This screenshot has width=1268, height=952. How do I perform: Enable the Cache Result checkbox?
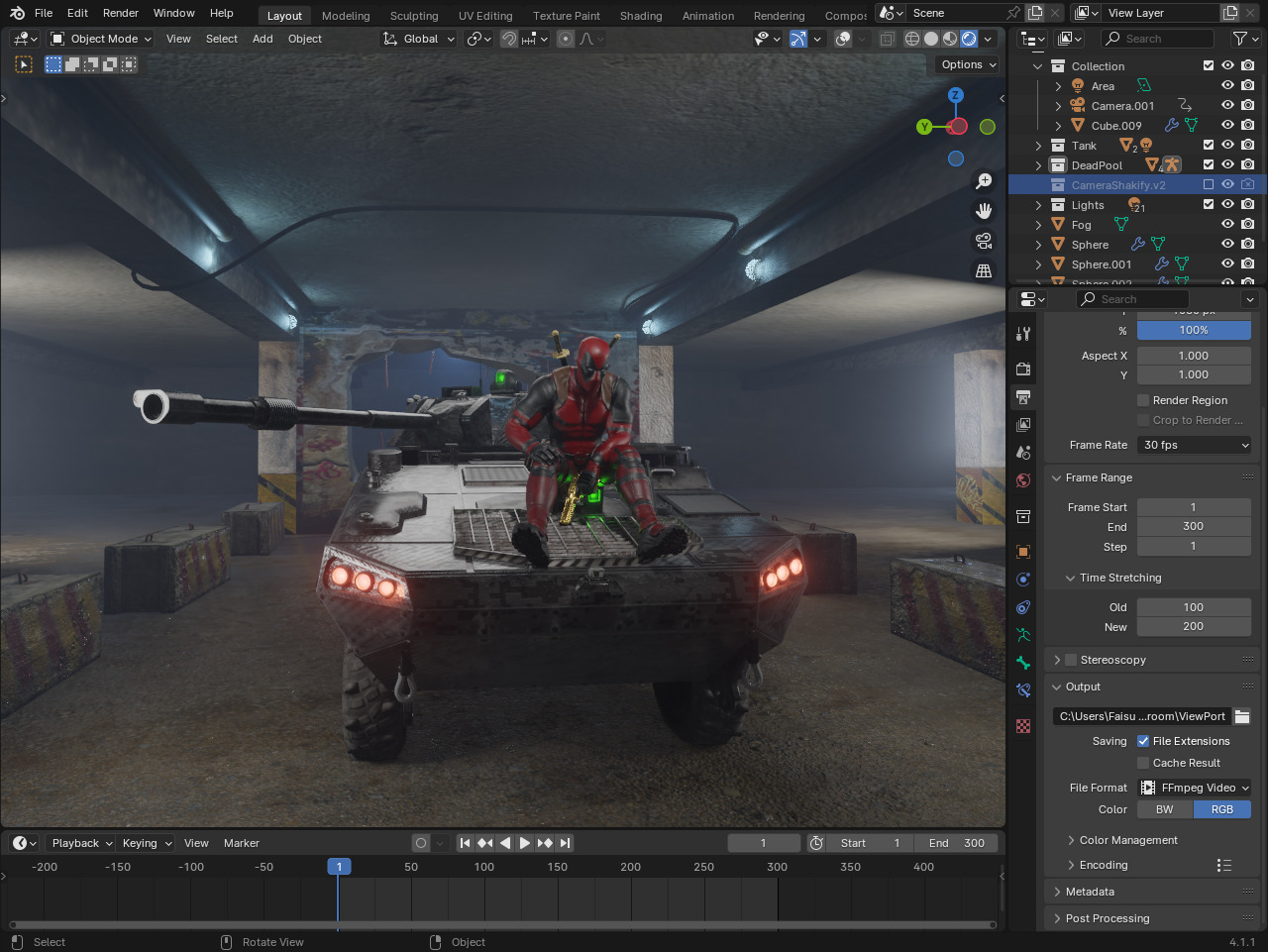[x=1143, y=763]
